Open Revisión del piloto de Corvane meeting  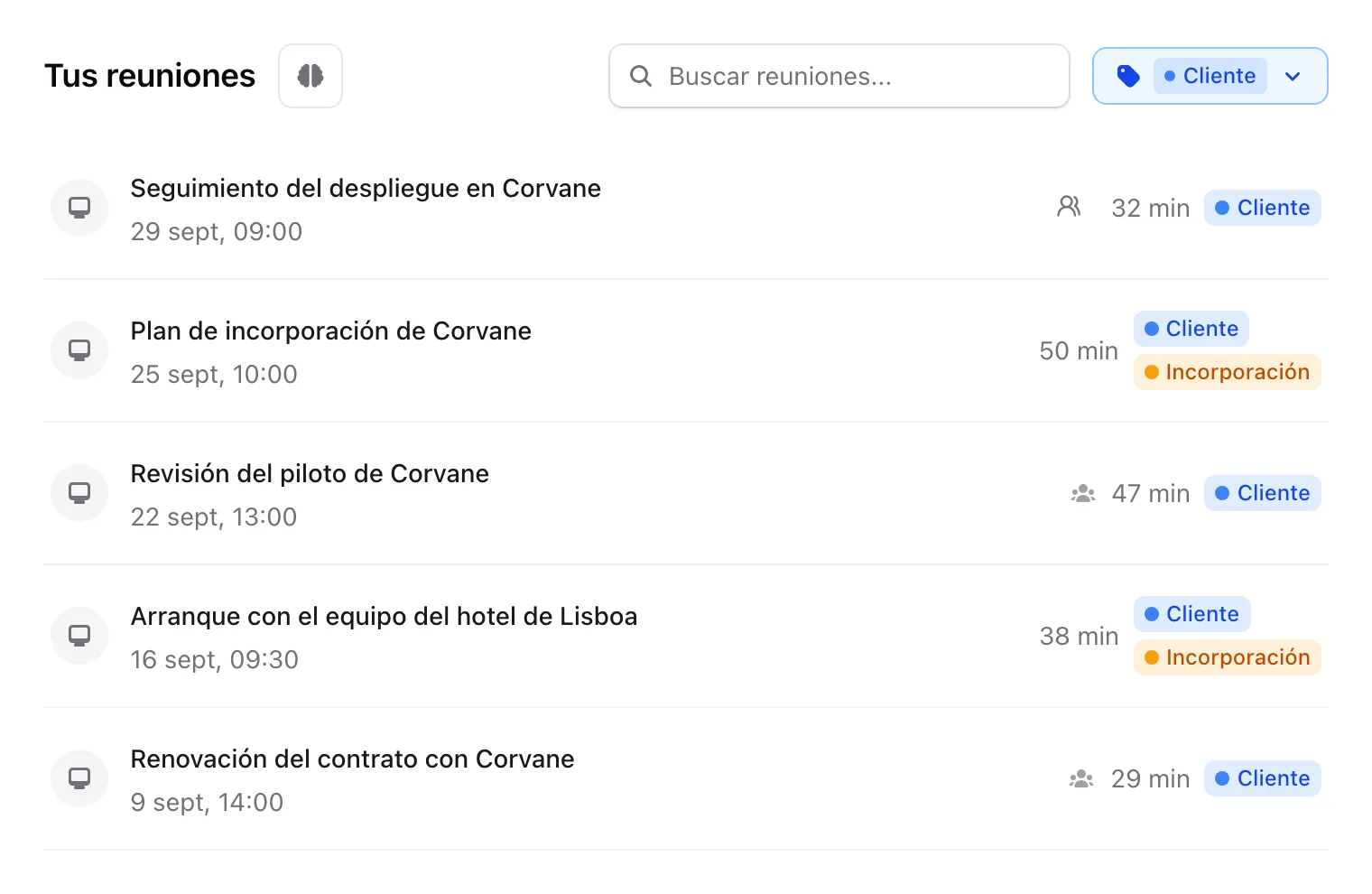tap(310, 473)
